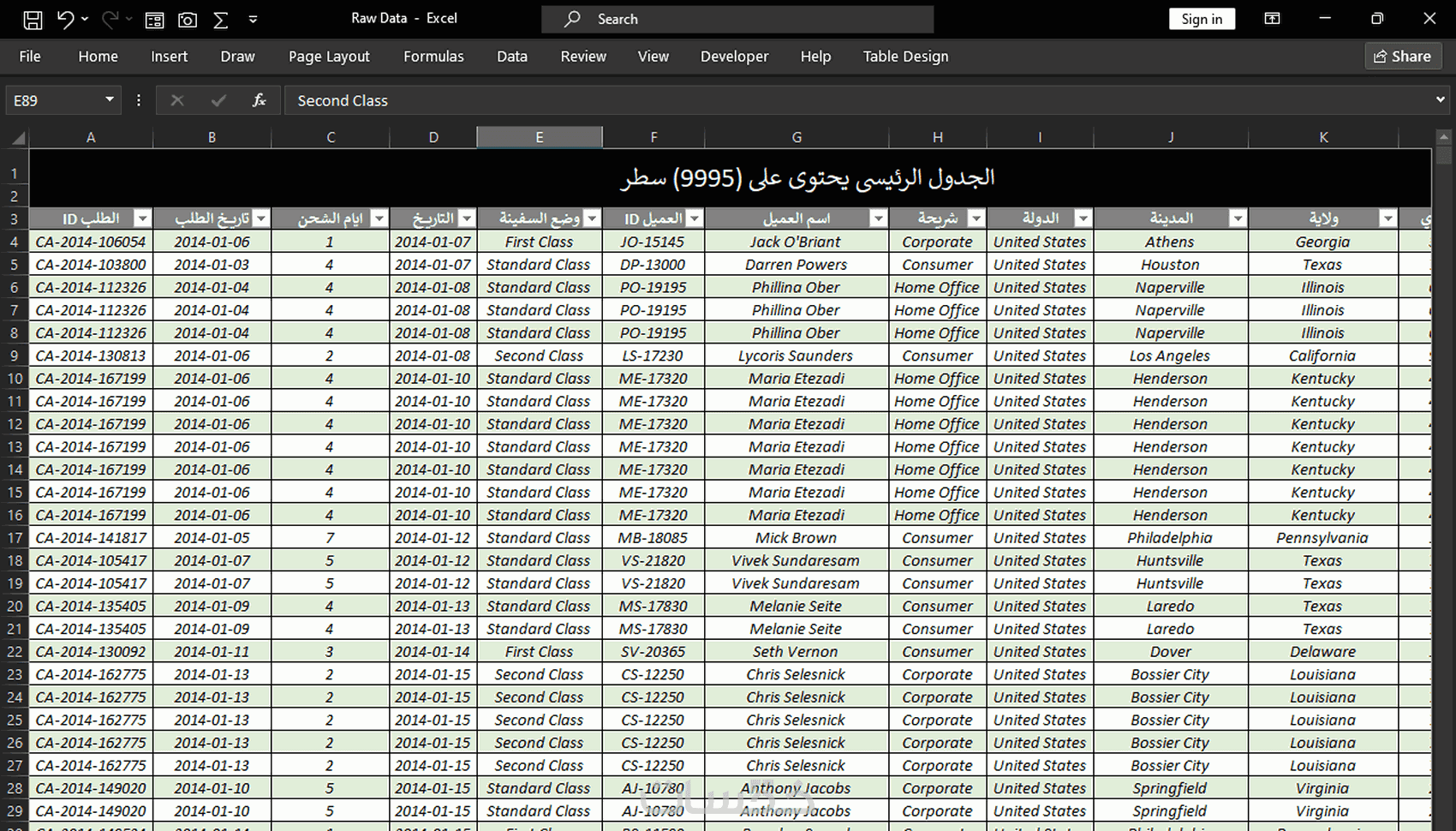Screen dimensions: 1456x831
Task: Open filter dropdown for وضع السفينة column
Action: (x=591, y=218)
